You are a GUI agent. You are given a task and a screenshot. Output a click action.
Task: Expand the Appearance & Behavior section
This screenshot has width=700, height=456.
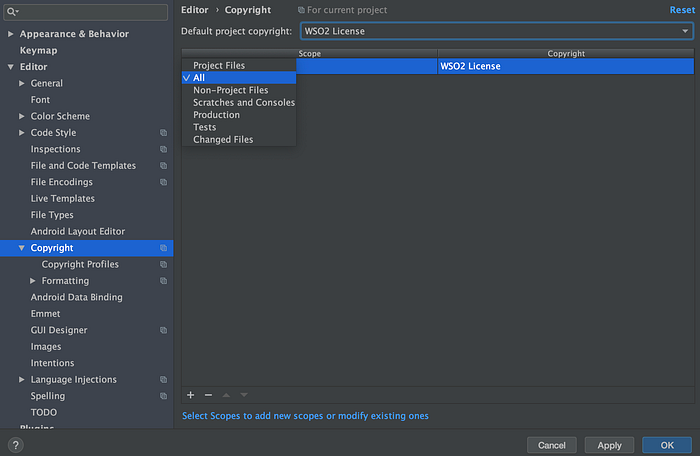click(11, 34)
